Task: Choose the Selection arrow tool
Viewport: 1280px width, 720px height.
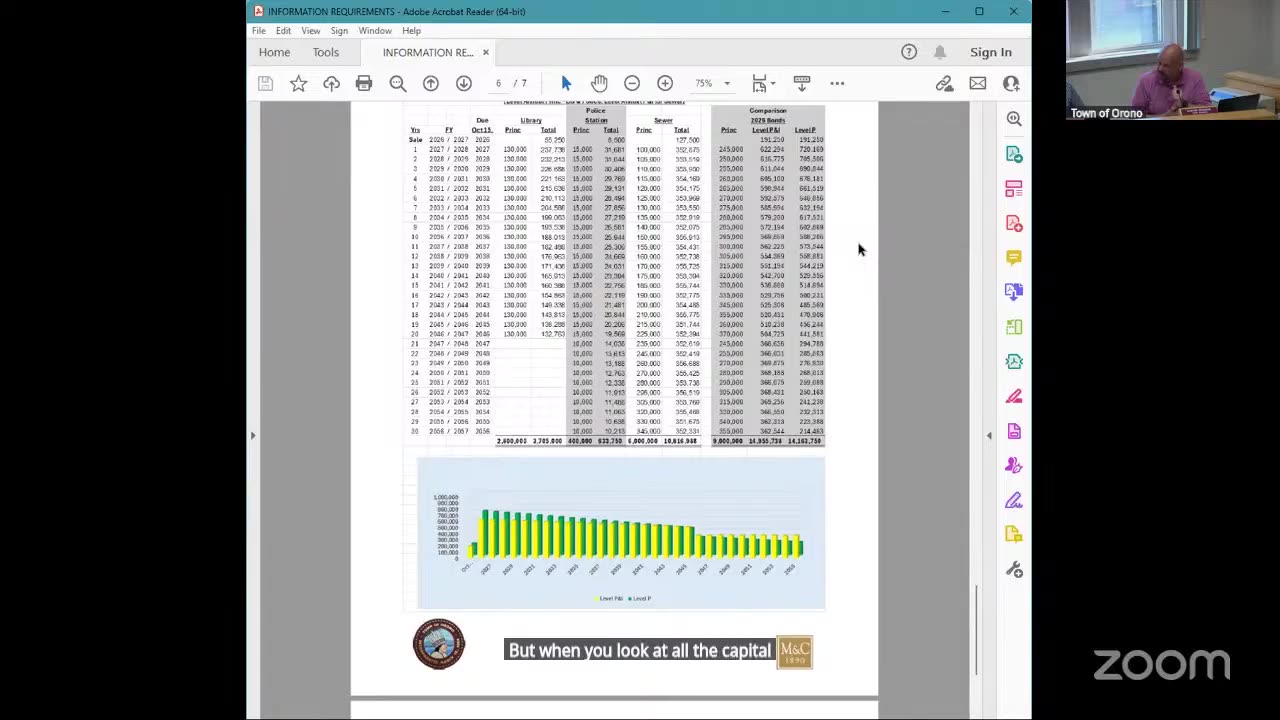Action: 566,84
